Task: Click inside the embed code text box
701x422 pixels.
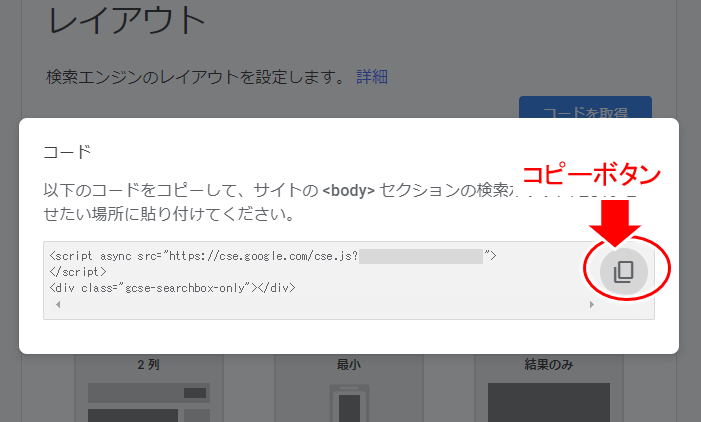Action: 349,280
